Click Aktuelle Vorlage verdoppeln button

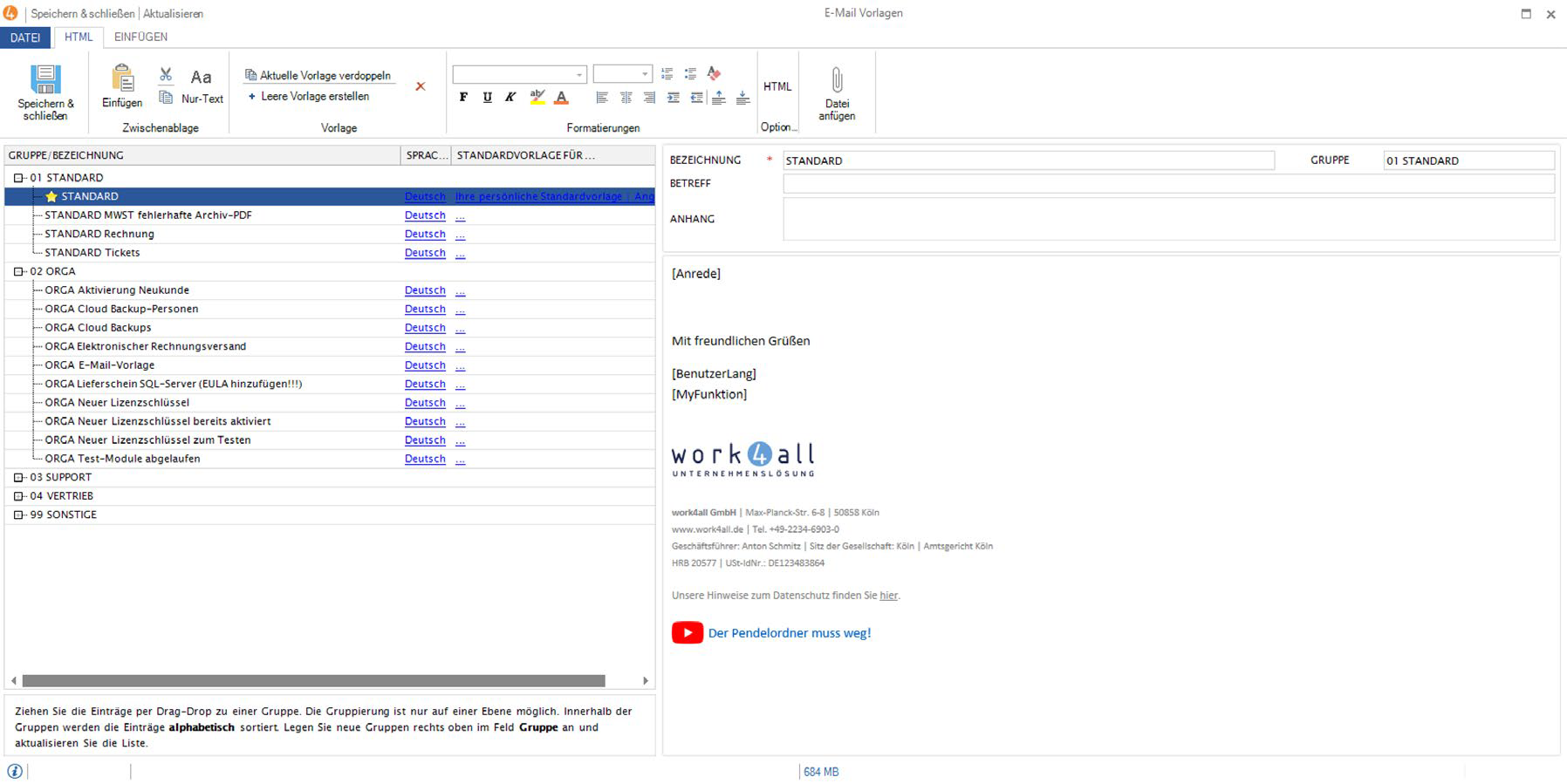point(318,75)
